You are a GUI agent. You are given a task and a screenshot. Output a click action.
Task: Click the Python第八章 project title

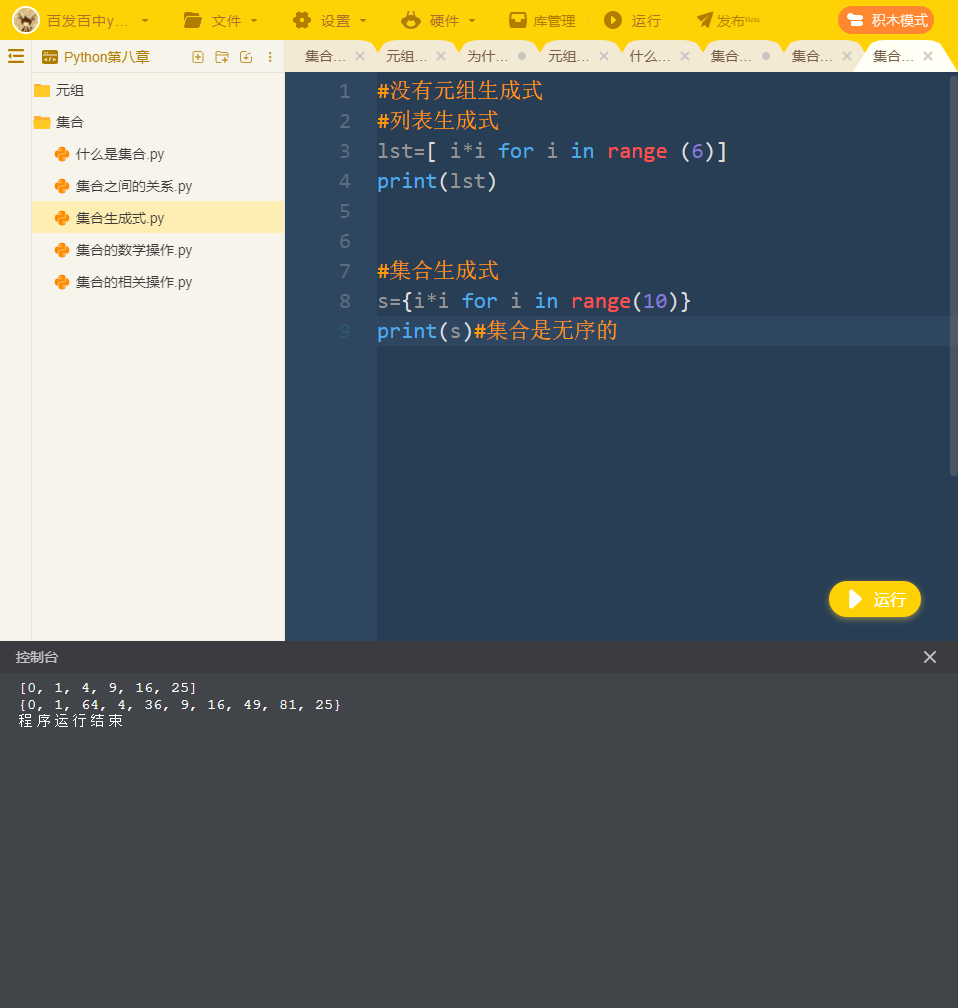coord(107,57)
